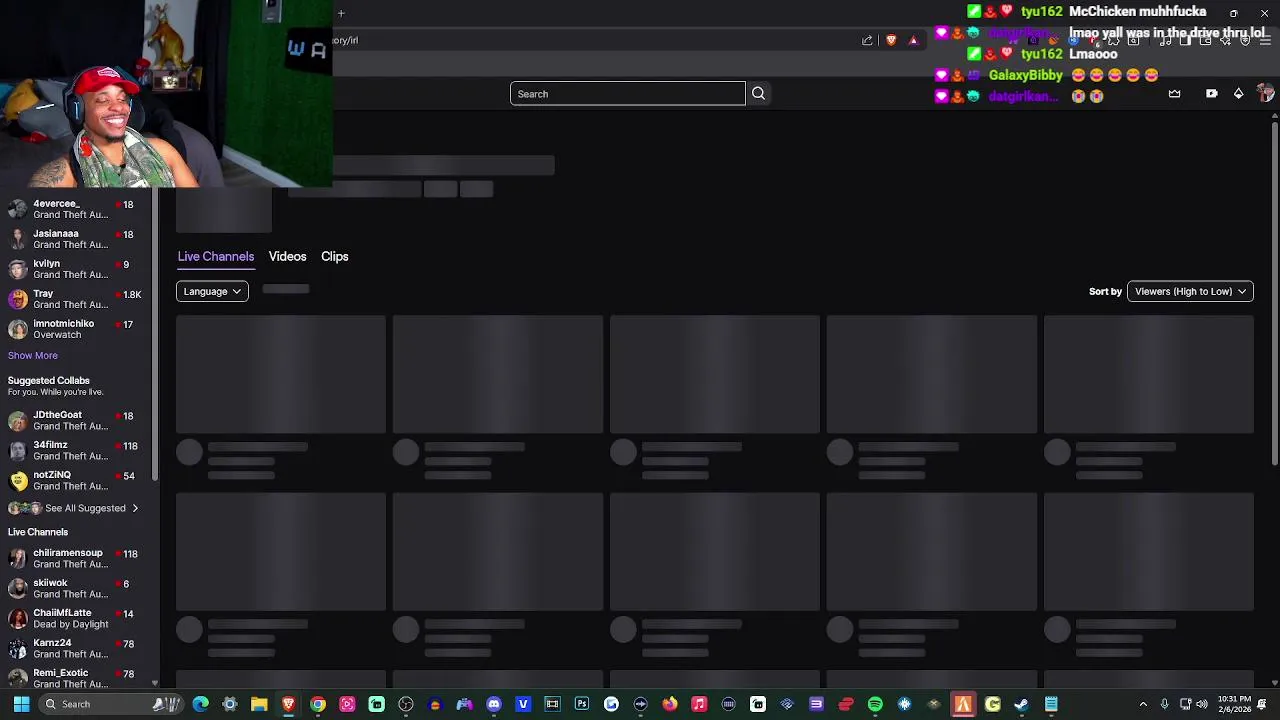Open the Get Bits diamond icon
The image size is (1280, 720).
tap(1238, 94)
